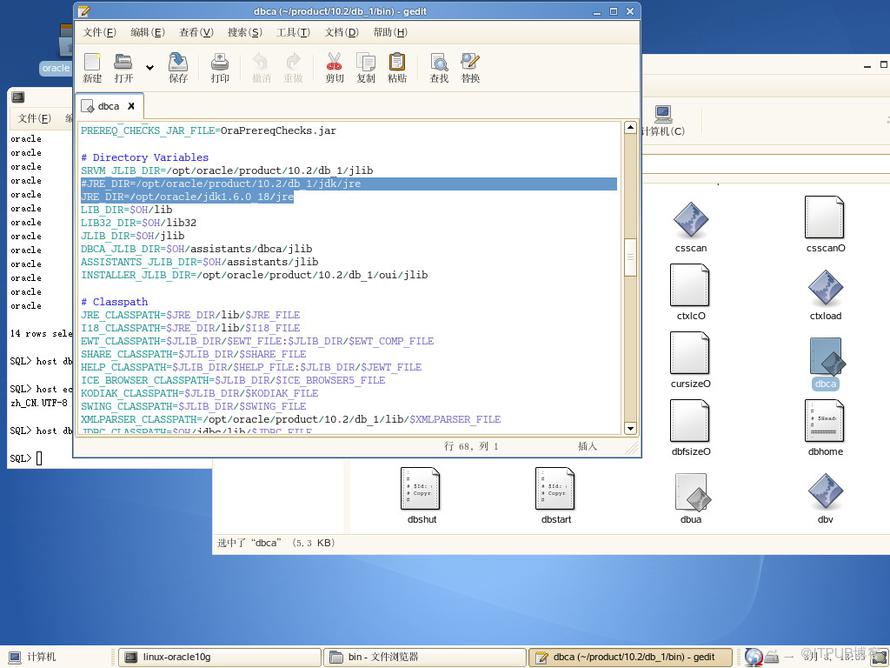Click the SQL> prompt line in terminal

pyautogui.click(x=26, y=458)
